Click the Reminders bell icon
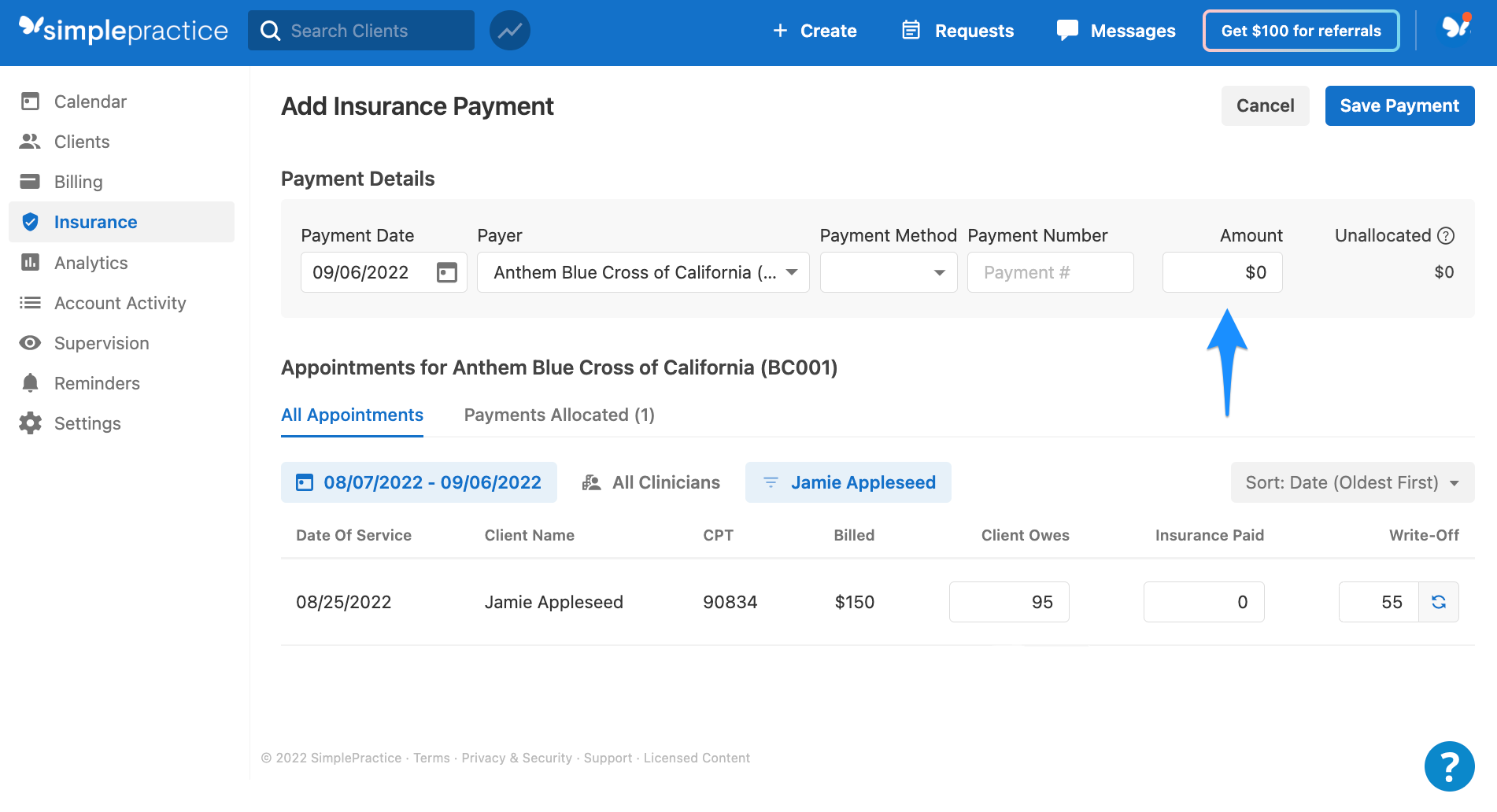1497x812 pixels. [x=30, y=382]
